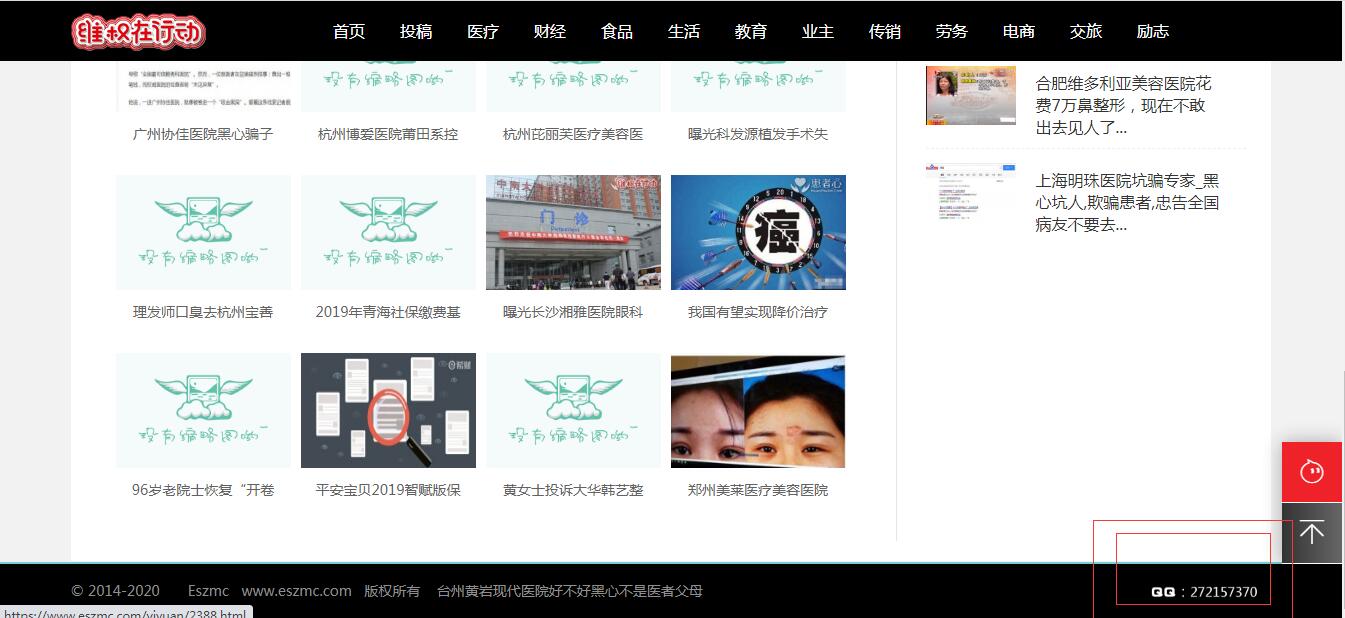This screenshot has height=618, width=1345.
Task: Open the hospital outpatient building photo thumbnail
Action: (573, 233)
